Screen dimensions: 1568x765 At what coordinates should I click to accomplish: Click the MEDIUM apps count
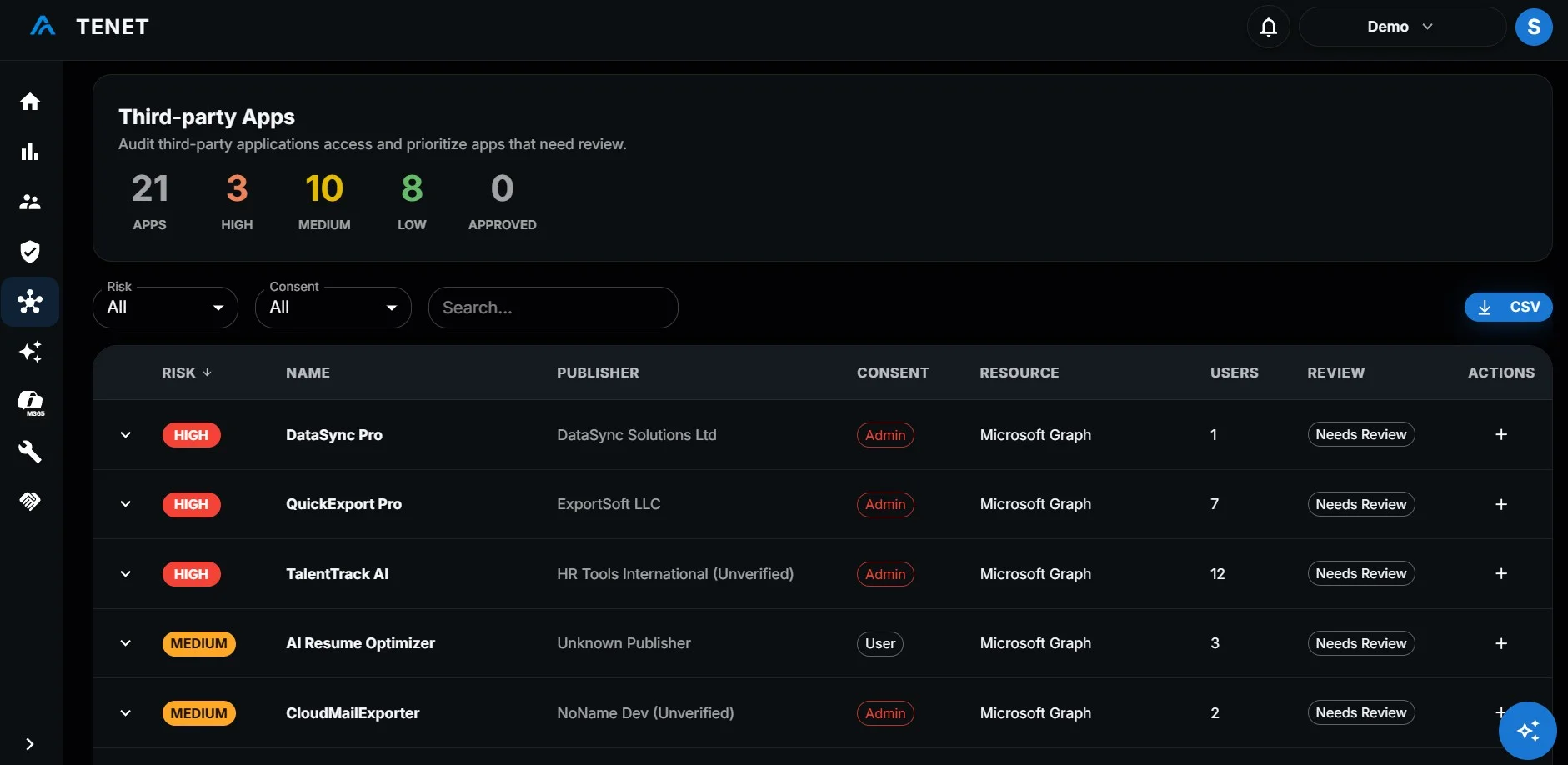tap(324, 201)
